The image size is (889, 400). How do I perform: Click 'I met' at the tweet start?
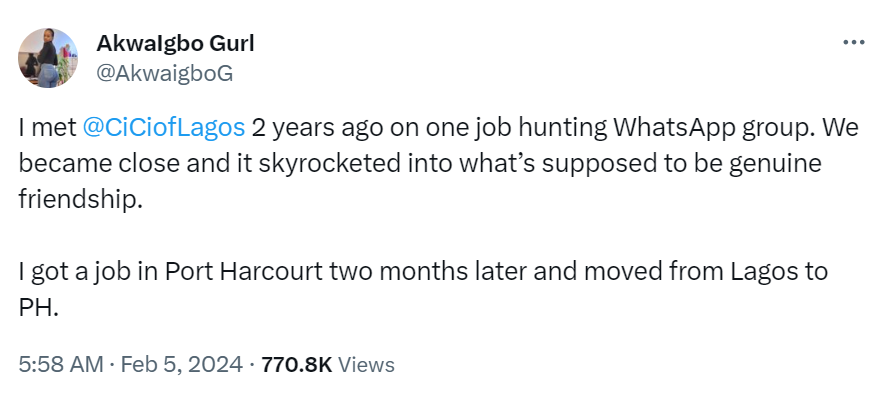pos(47,127)
